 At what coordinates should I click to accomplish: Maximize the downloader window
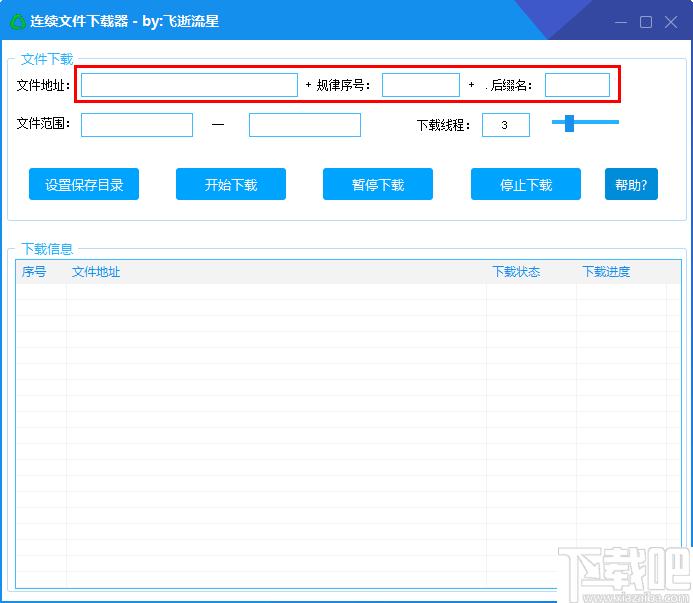(646, 22)
